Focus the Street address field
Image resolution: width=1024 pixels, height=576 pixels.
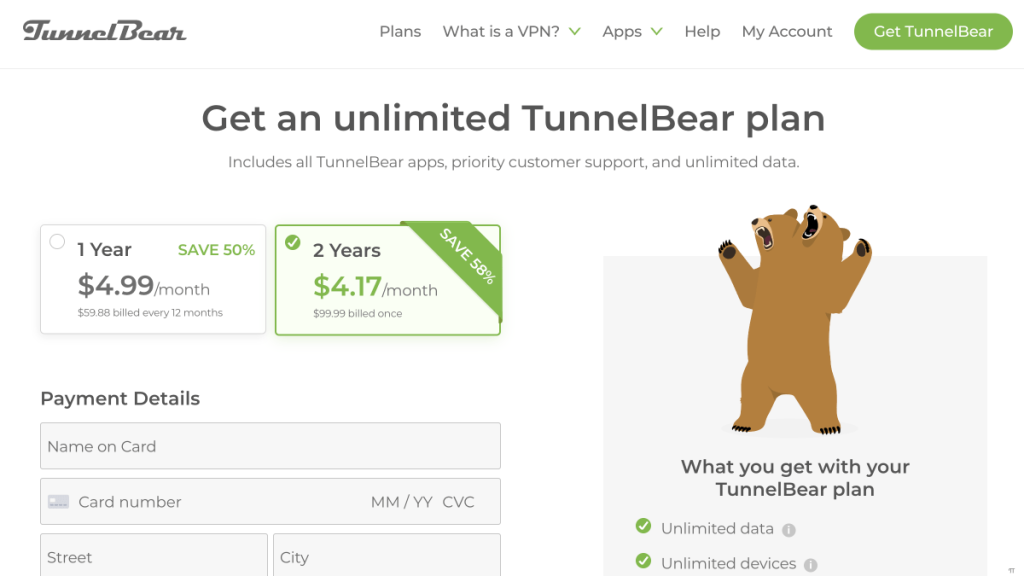154,556
